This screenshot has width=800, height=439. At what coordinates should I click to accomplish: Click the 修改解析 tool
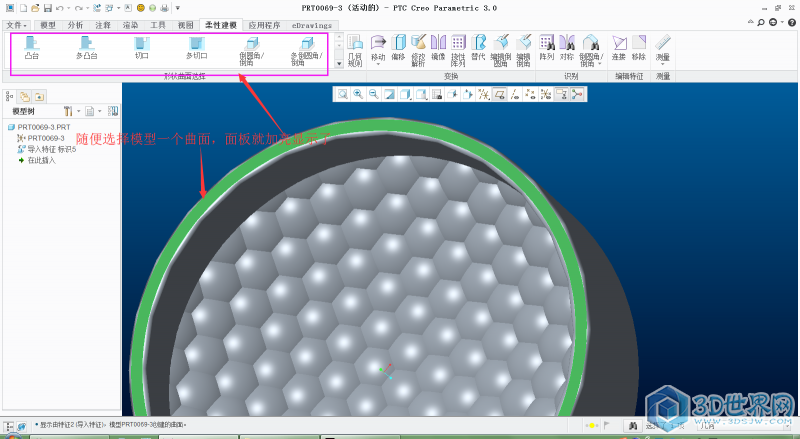tap(418, 51)
